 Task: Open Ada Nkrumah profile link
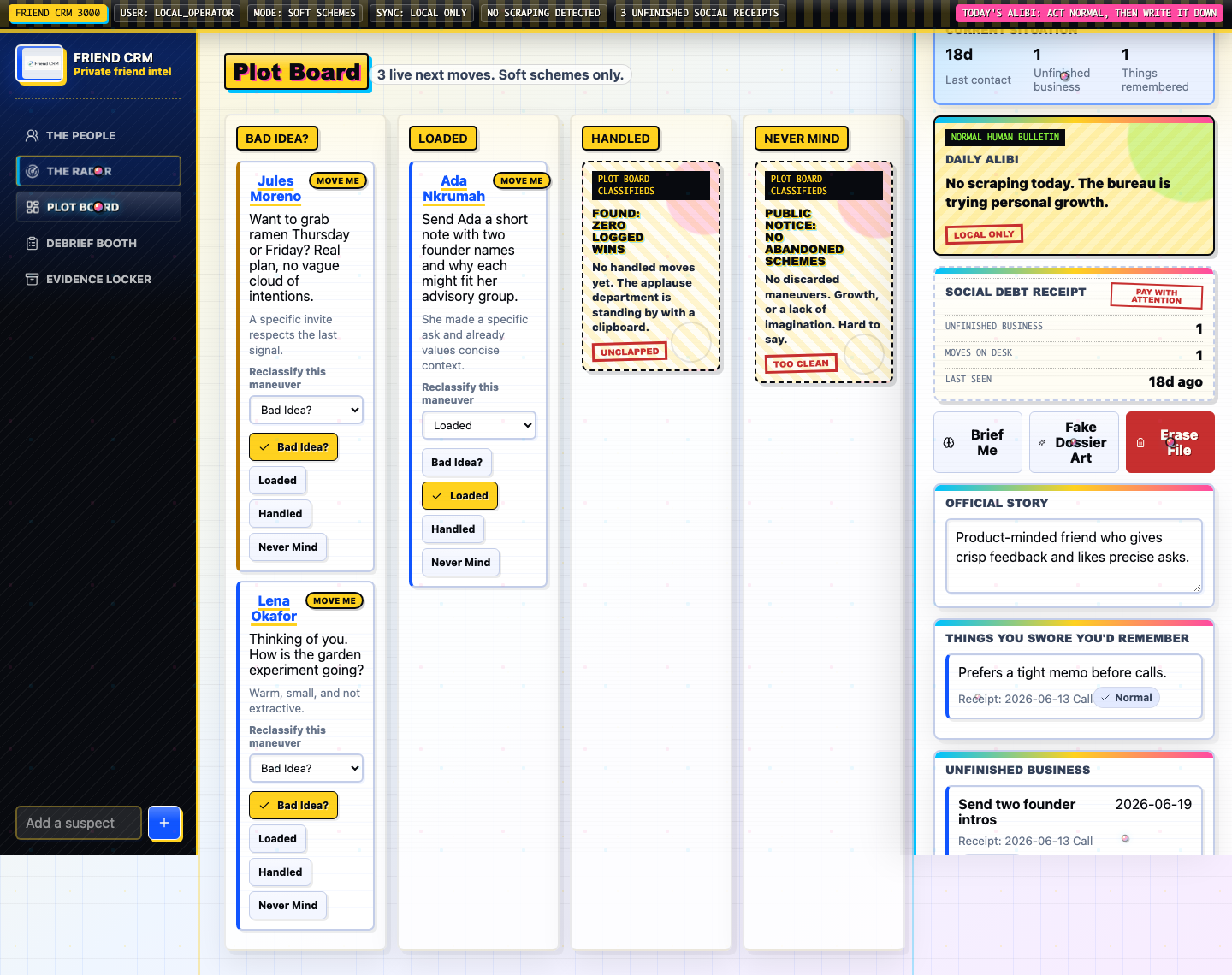[x=453, y=188]
